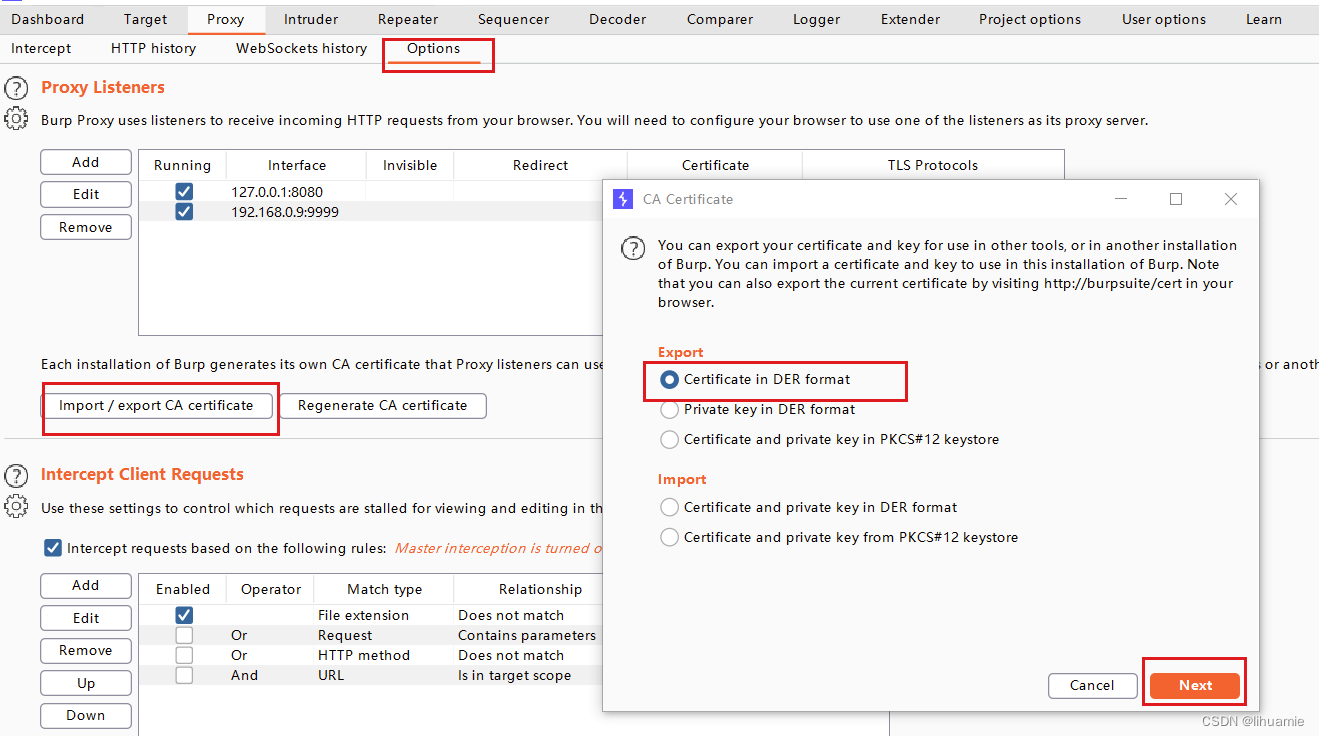Select Certificate in DER format export option

(x=669, y=379)
